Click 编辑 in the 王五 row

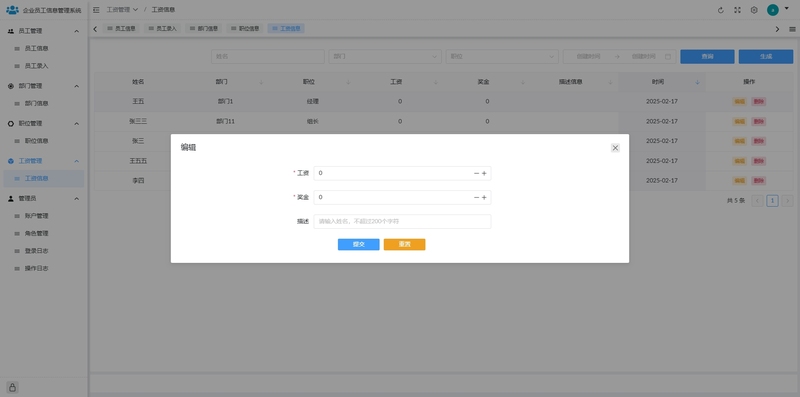point(739,102)
